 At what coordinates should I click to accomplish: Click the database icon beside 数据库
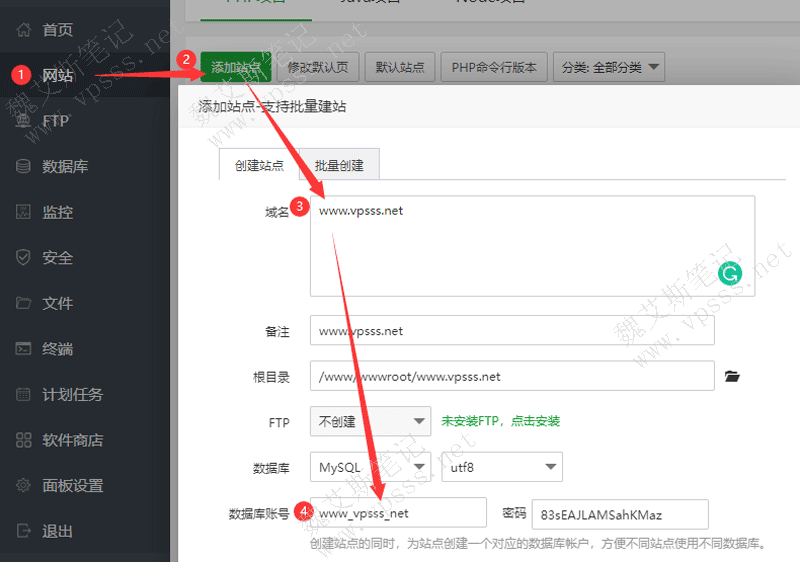24,166
